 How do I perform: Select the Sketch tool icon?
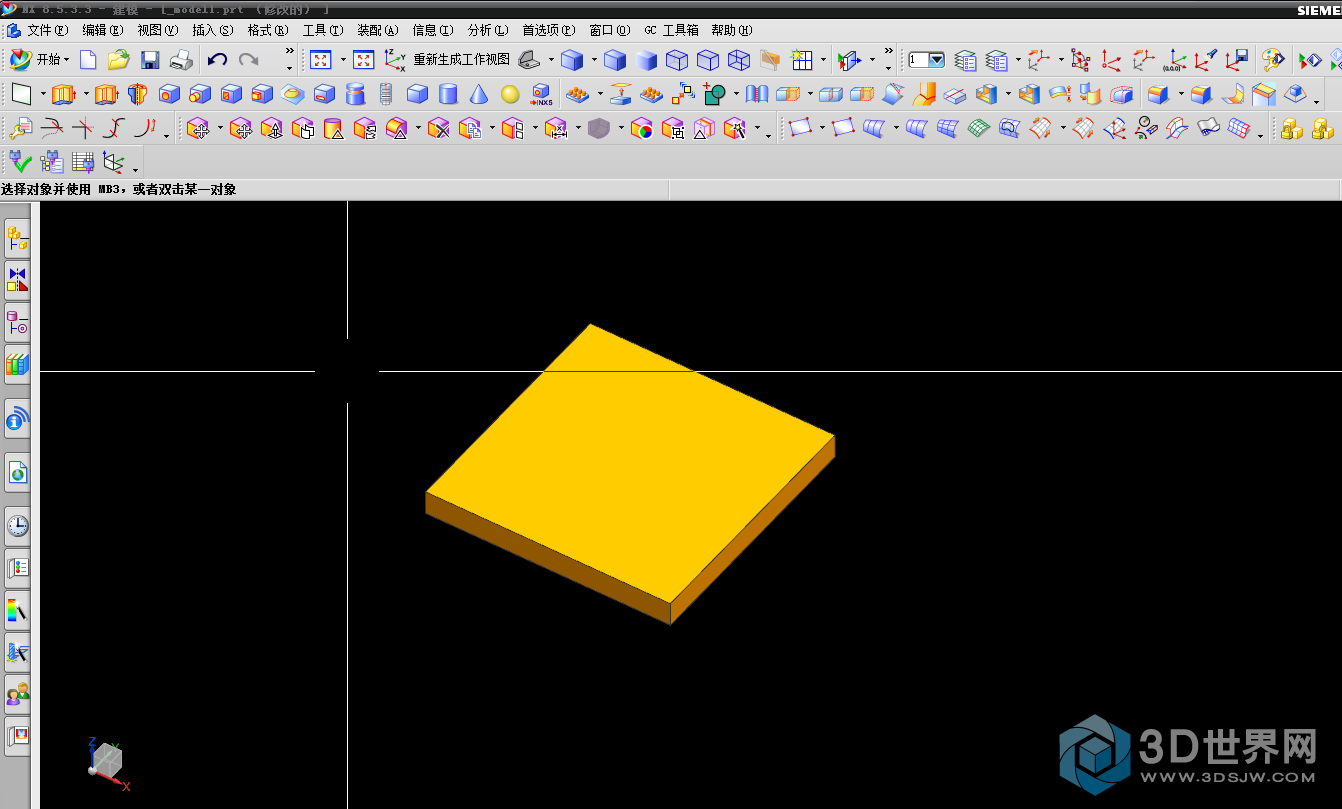click(22, 95)
